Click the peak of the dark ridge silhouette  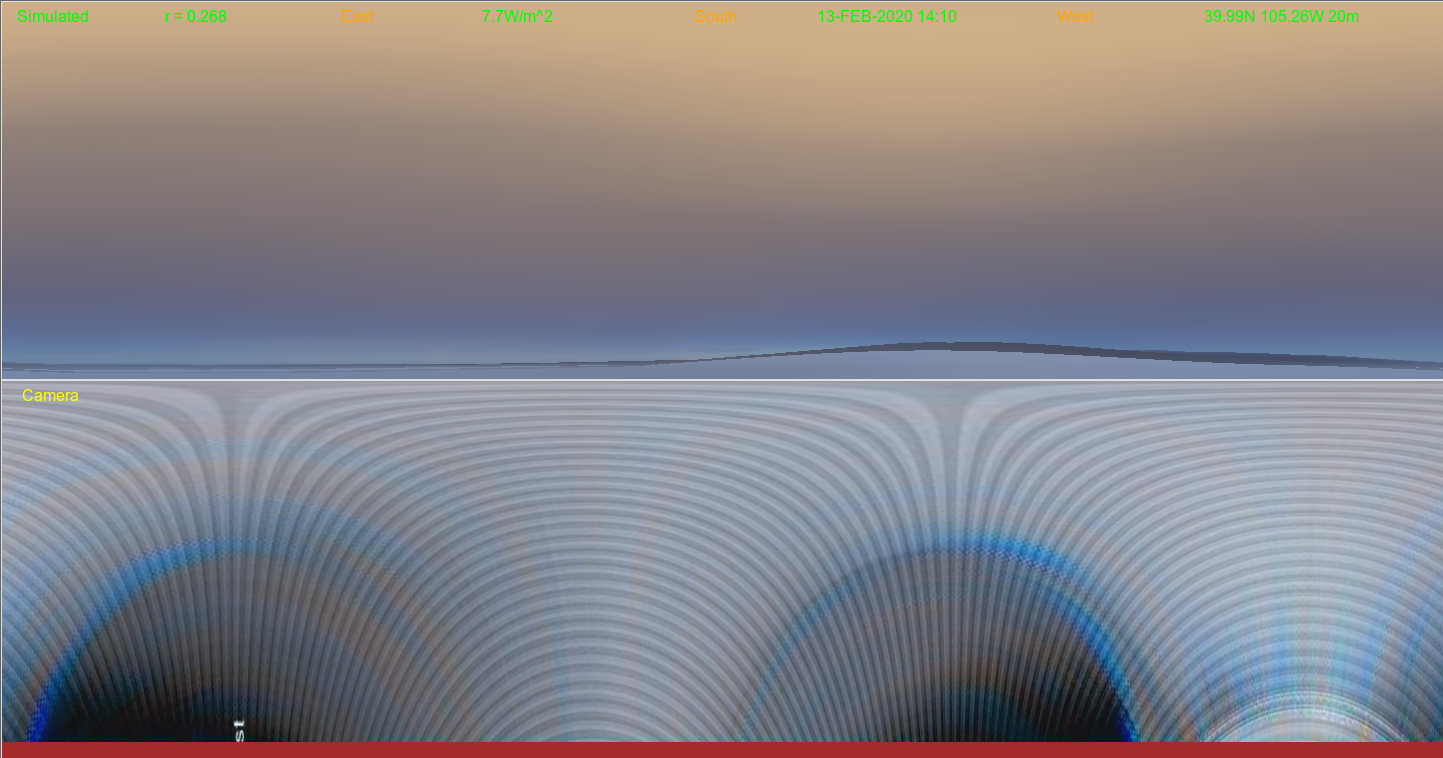[x=935, y=346]
